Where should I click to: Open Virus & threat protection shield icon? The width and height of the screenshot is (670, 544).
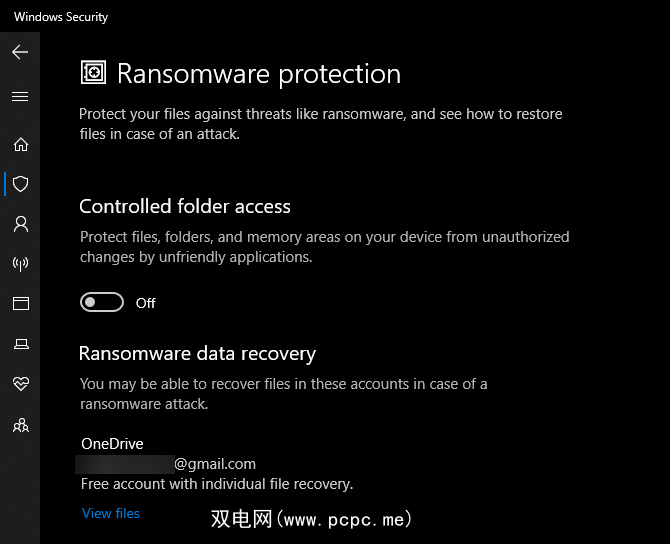pyautogui.click(x=20, y=184)
